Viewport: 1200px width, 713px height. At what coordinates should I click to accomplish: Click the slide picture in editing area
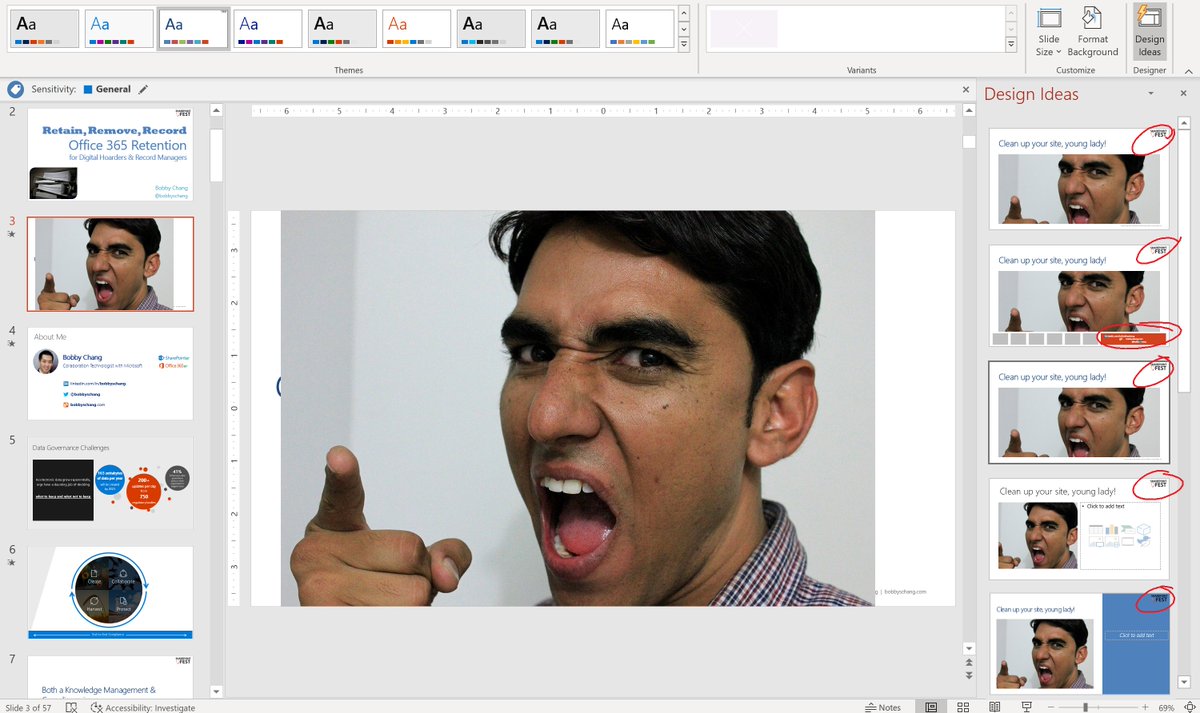[578, 408]
